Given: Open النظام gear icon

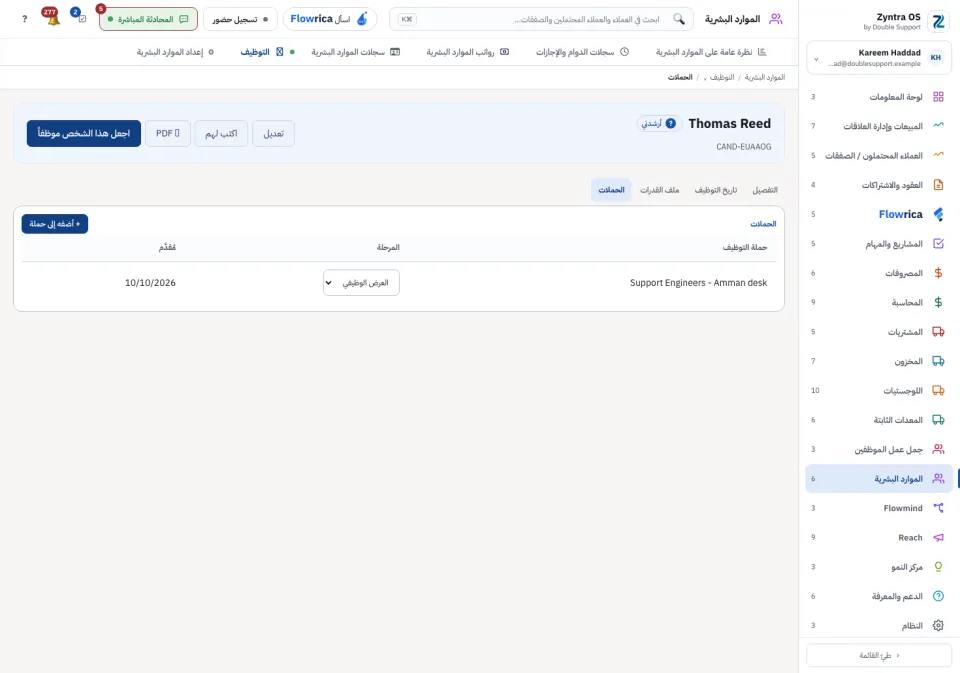Looking at the screenshot, I should 938,625.
